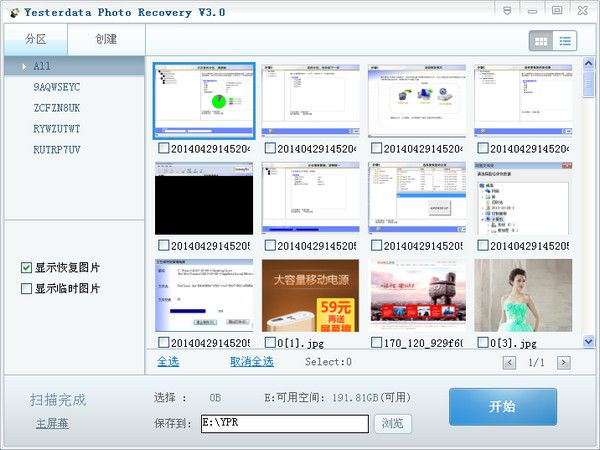Select the bronze tripod webpage thumbnail
The width and height of the screenshot is (600, 450).
(x=417, y=295)
